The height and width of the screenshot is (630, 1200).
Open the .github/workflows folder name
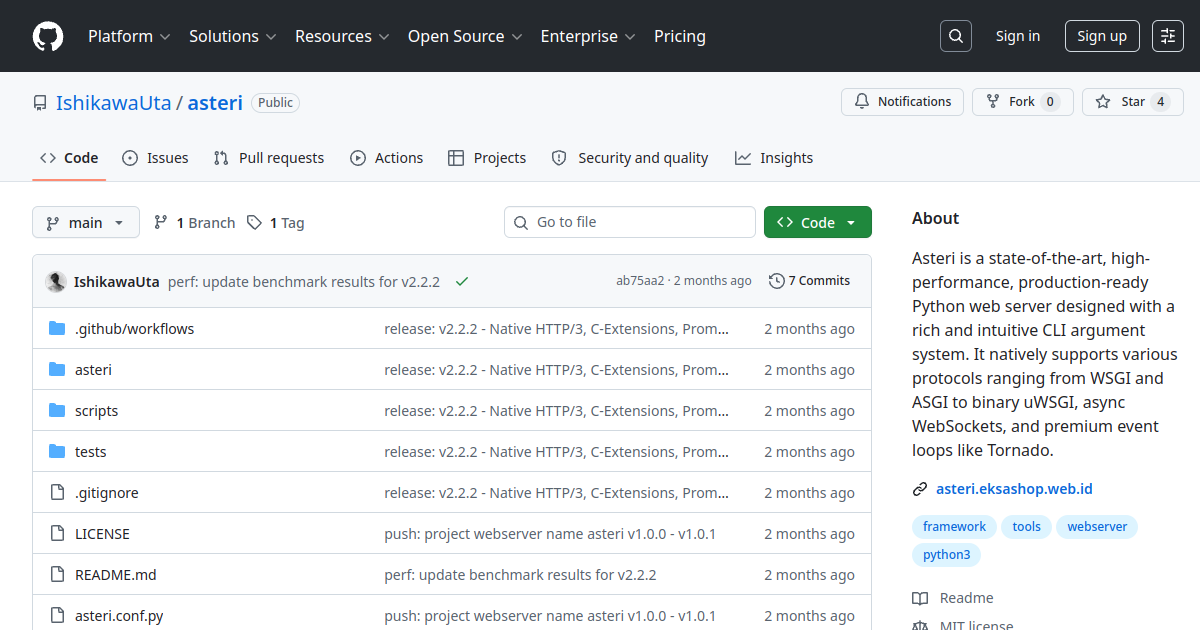pyautogui.click(x=135, y=329)
